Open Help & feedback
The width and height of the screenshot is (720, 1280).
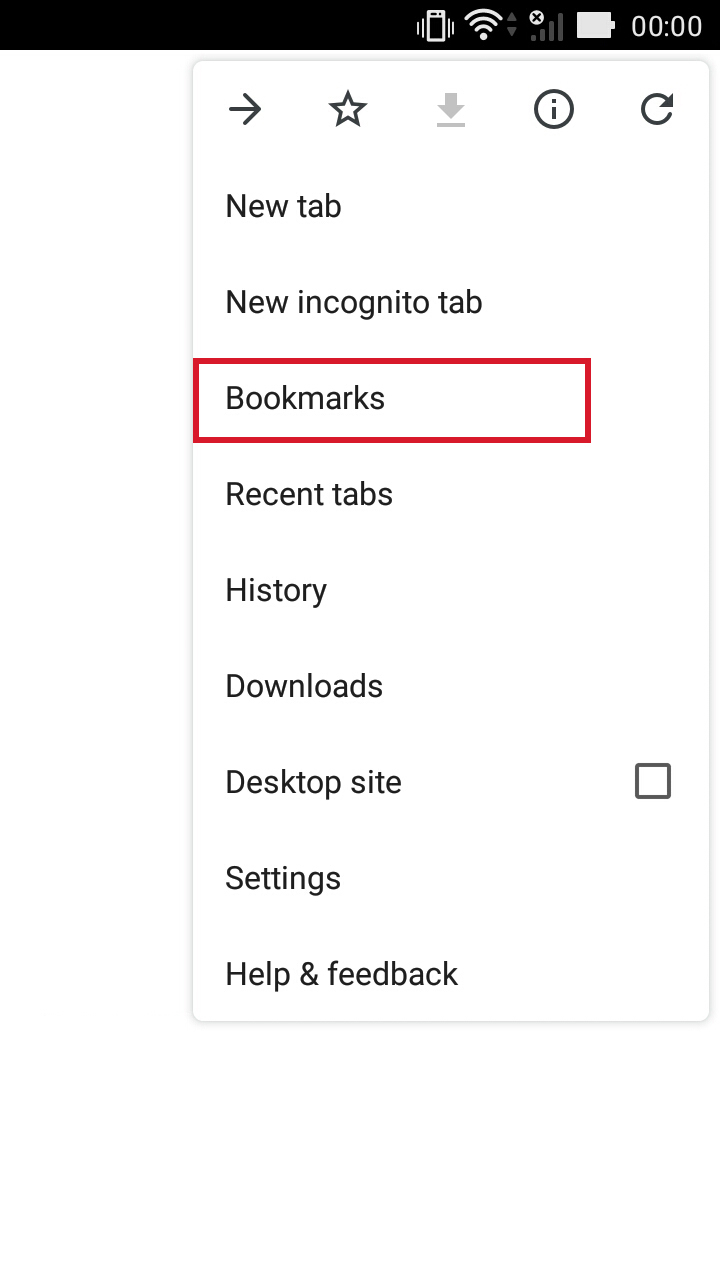[341, 974]
